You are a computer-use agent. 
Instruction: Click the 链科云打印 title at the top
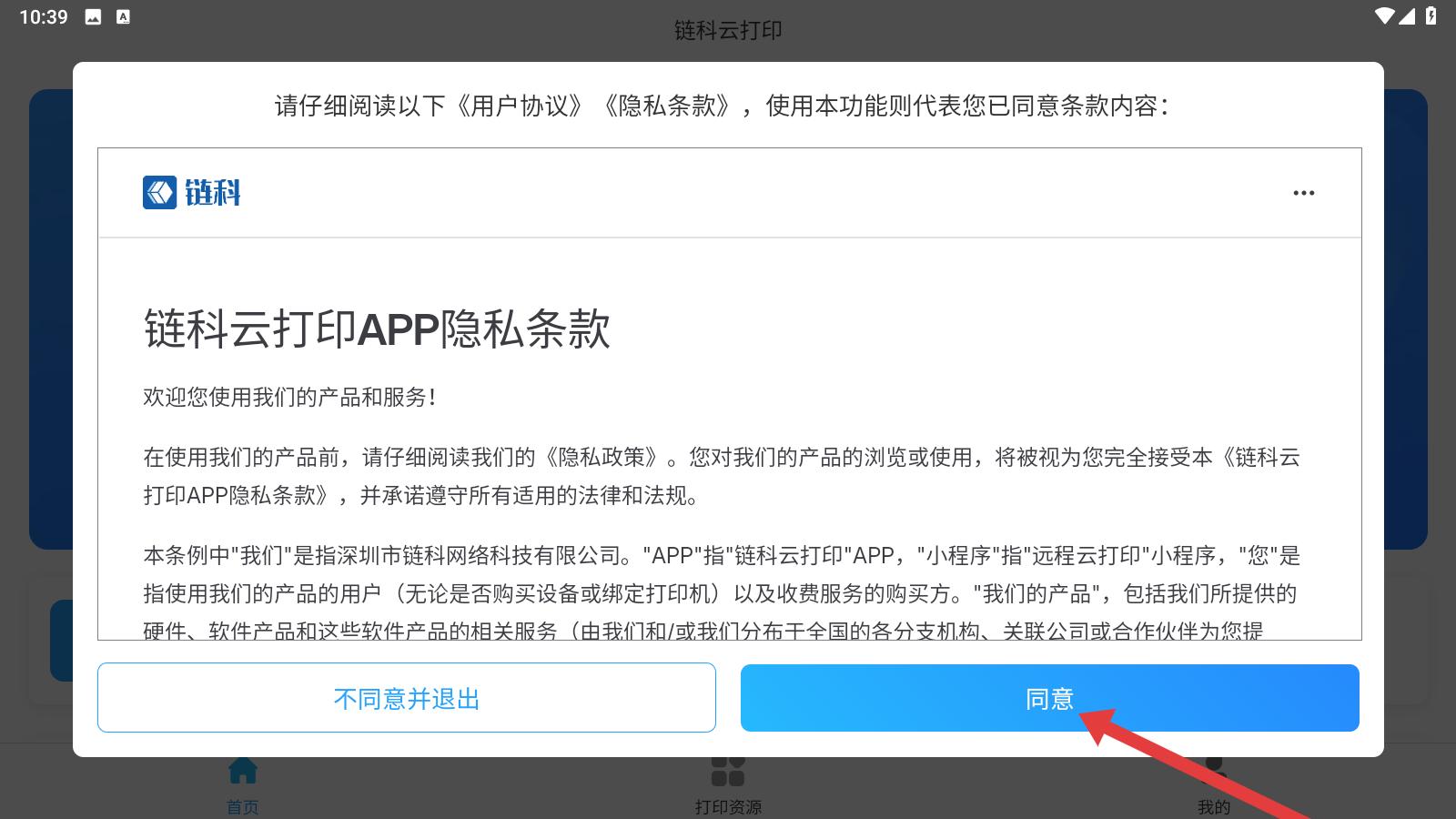point(728,31)
